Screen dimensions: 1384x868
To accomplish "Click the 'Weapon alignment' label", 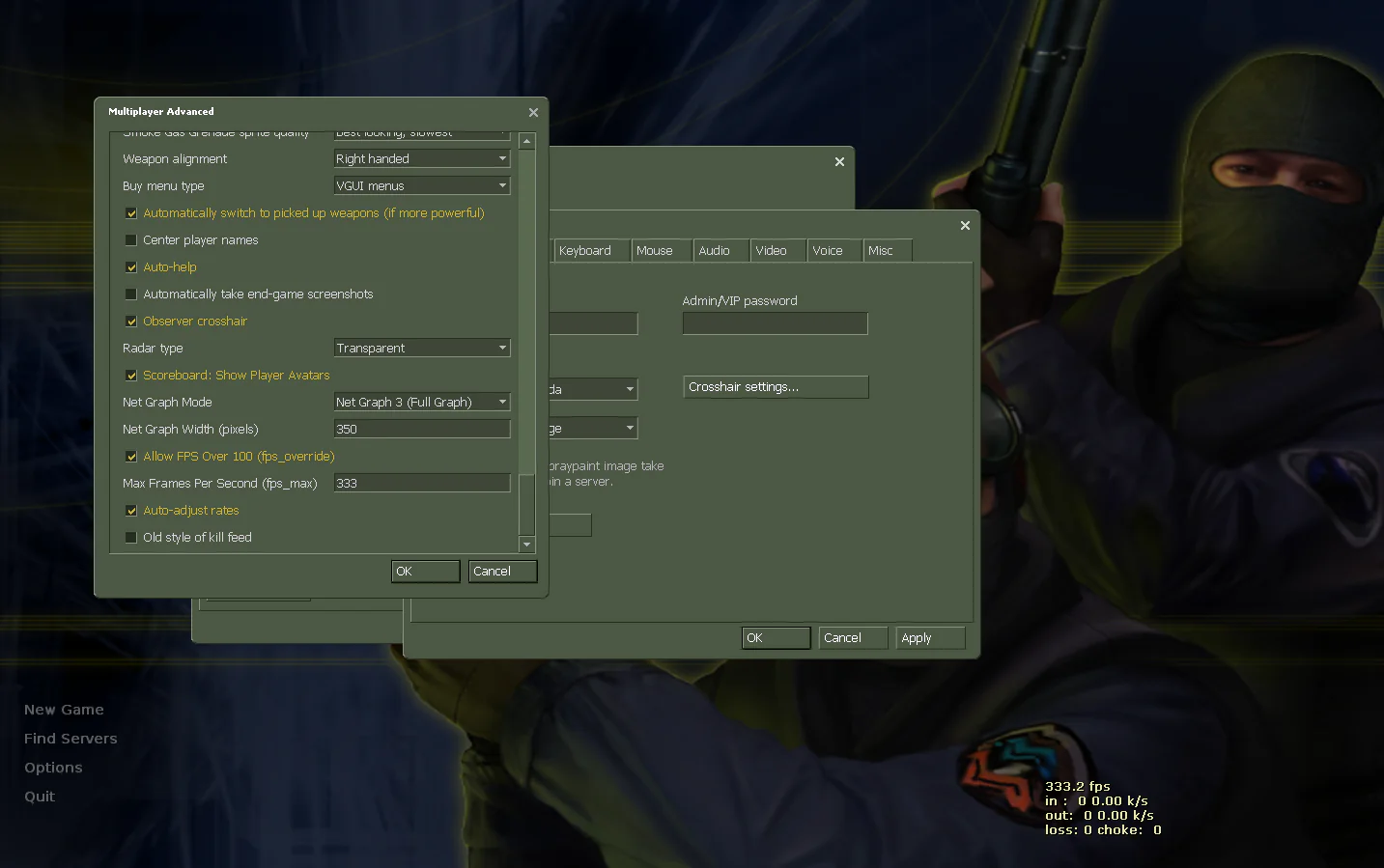I will point(175,159).
